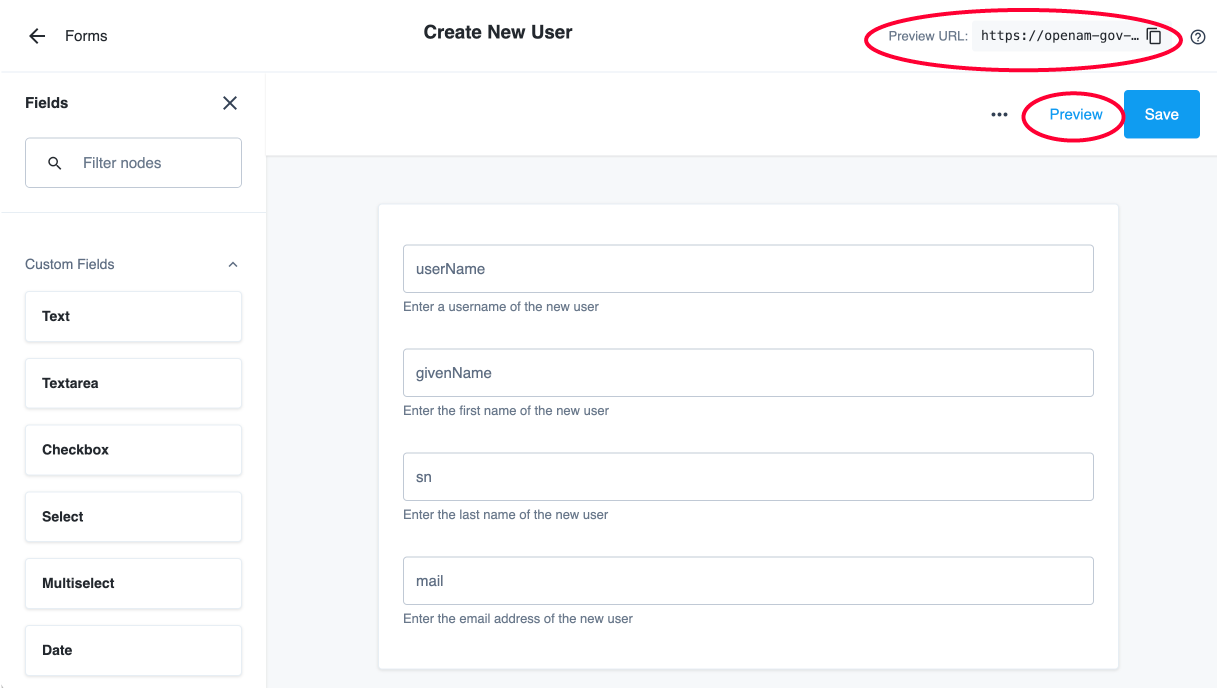The width and height of the screenshot is (1217, 688).
Task: Copy the Preview URL with the copy icon
Action: click(x=1154, y=36)
